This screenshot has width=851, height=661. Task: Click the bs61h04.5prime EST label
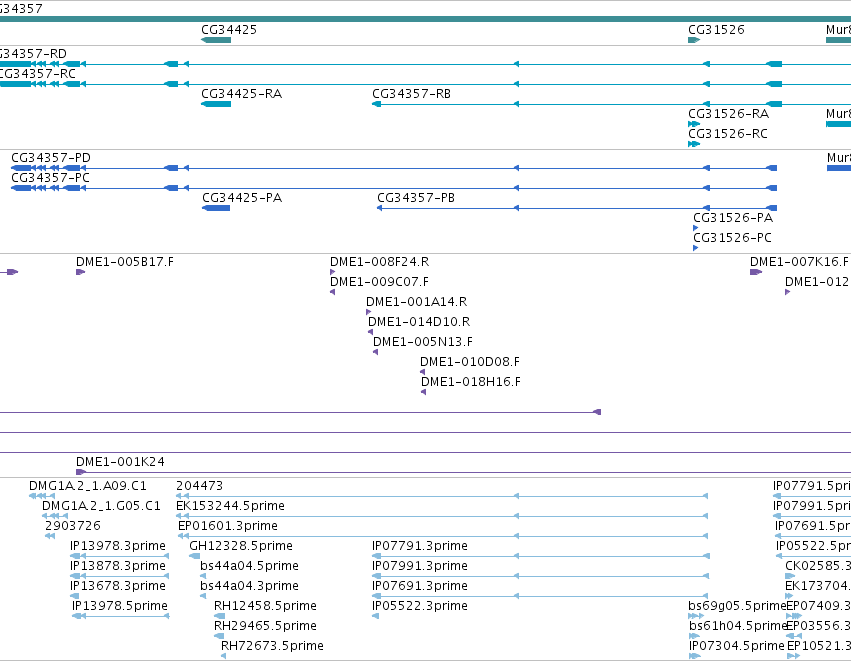click(738, 627)
